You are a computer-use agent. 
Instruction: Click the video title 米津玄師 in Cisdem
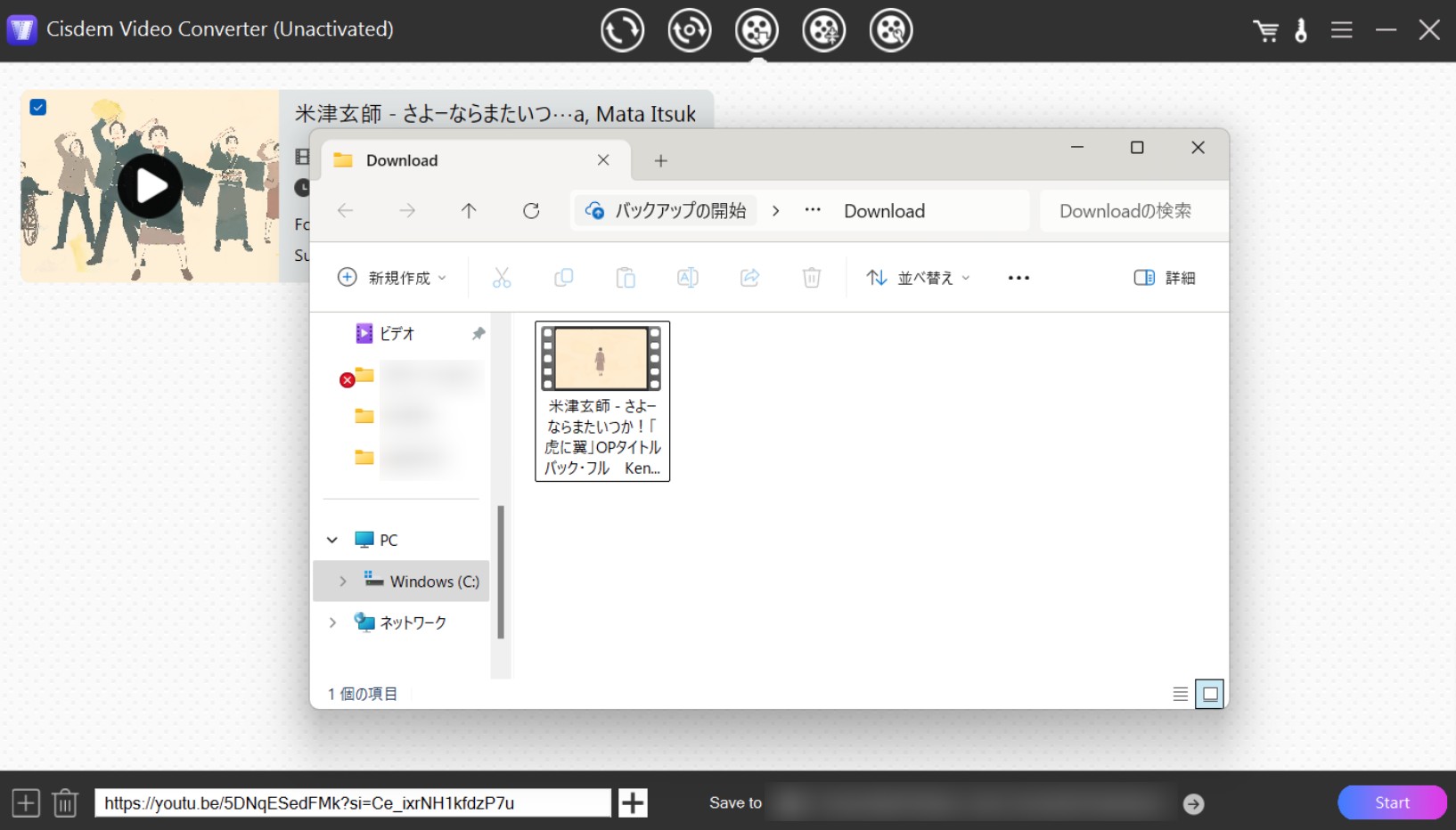point(495,114)
